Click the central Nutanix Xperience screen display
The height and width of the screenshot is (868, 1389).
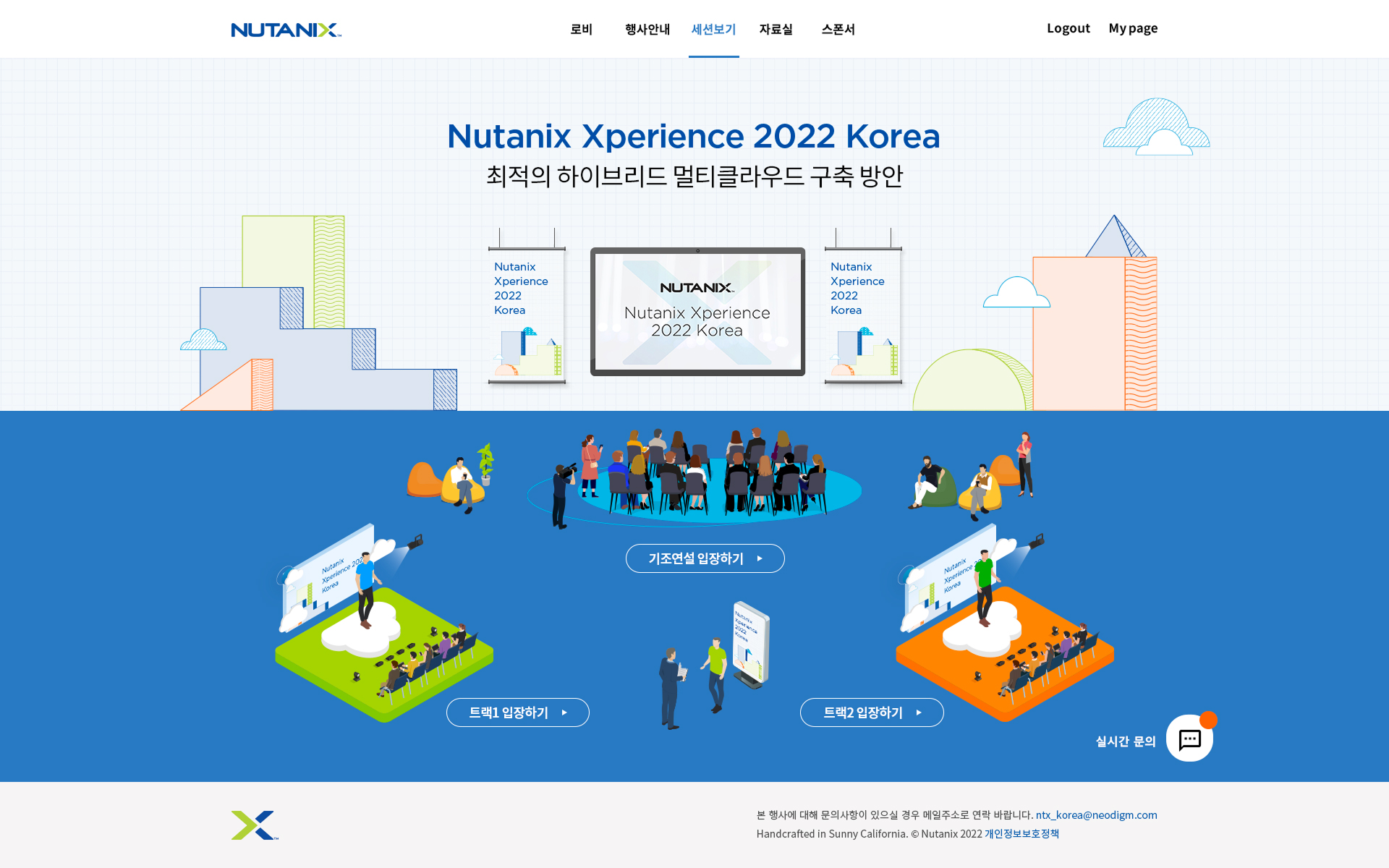(697, 312)
